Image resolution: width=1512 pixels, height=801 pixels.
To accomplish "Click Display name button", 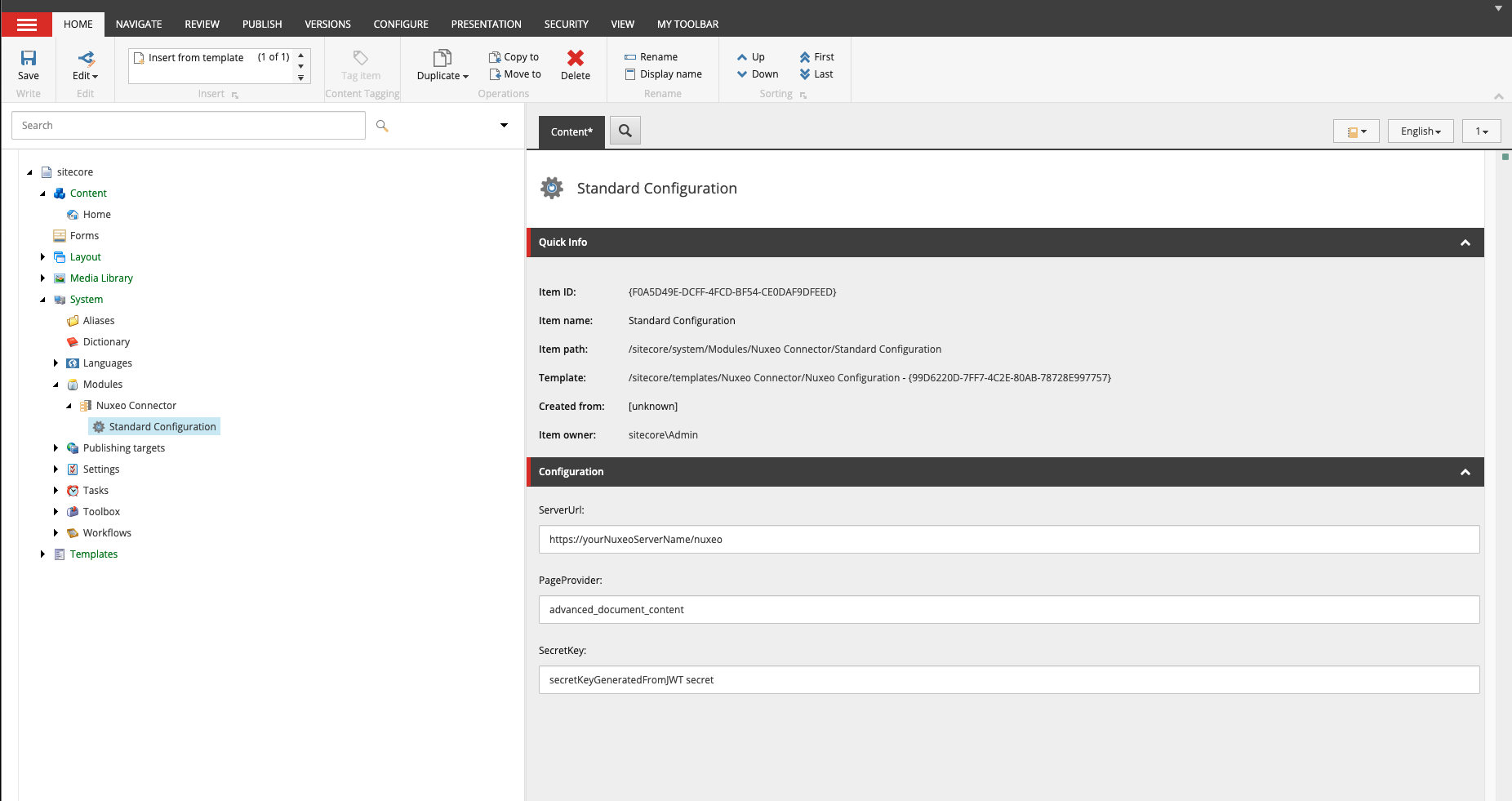I will pos(663,74).
